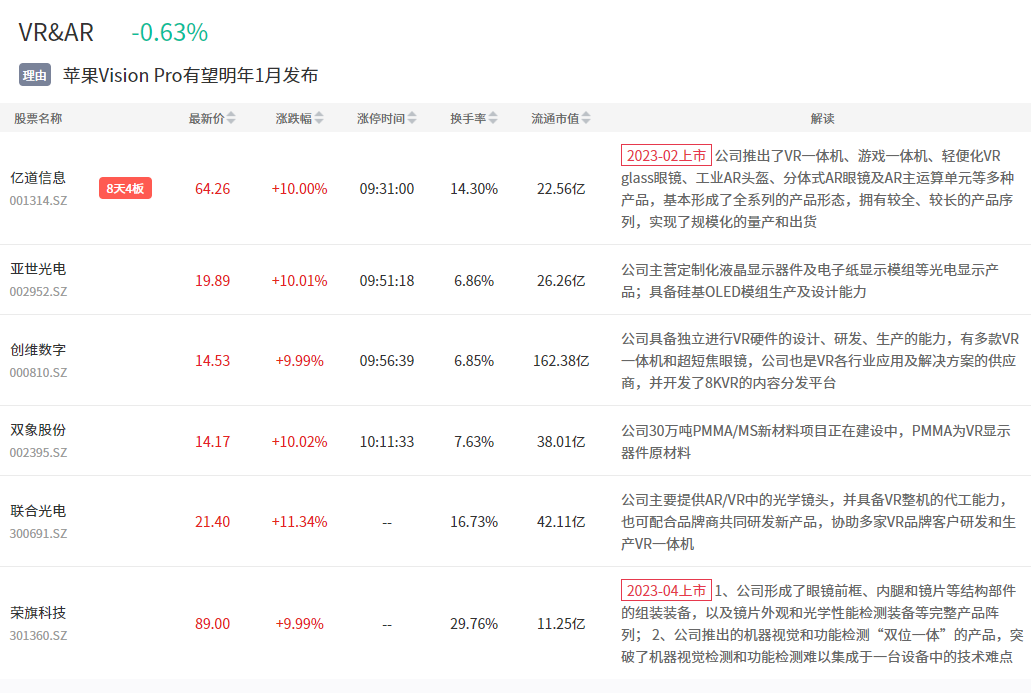Open stock 亿道信息
This screenshot has height=693, width=1031.
38,178
